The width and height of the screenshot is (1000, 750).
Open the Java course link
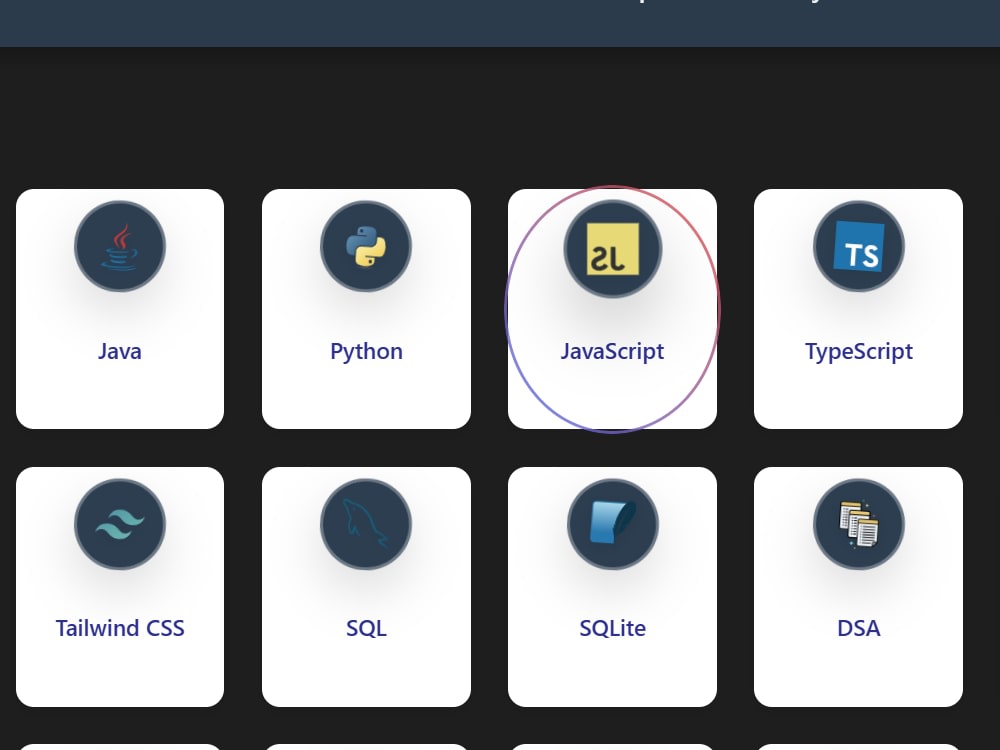click(x=120, y=351)
